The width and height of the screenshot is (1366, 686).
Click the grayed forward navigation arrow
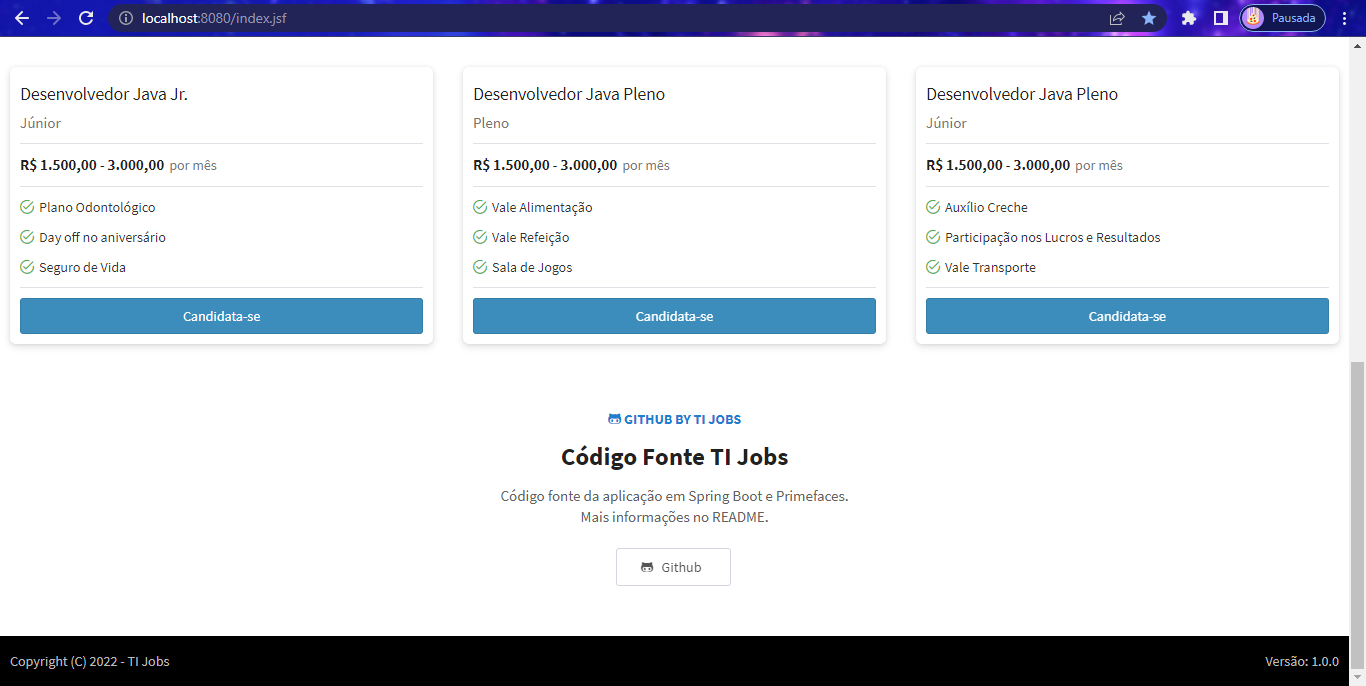(x=54, y=17)
